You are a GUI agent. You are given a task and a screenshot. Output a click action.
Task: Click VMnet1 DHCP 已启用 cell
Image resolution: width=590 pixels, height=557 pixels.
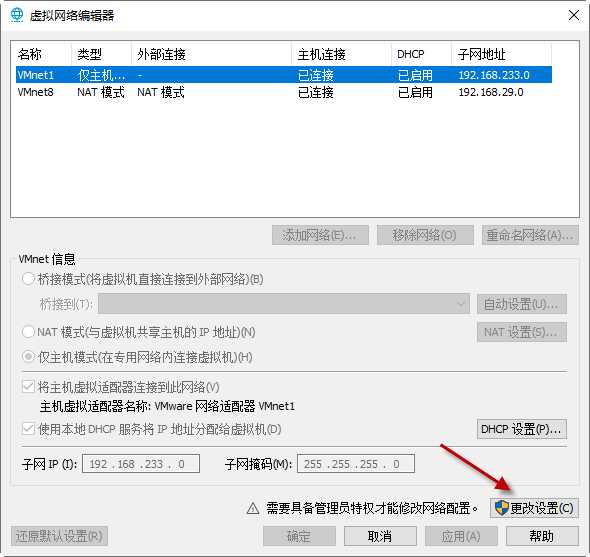click(x=415, y=75)
